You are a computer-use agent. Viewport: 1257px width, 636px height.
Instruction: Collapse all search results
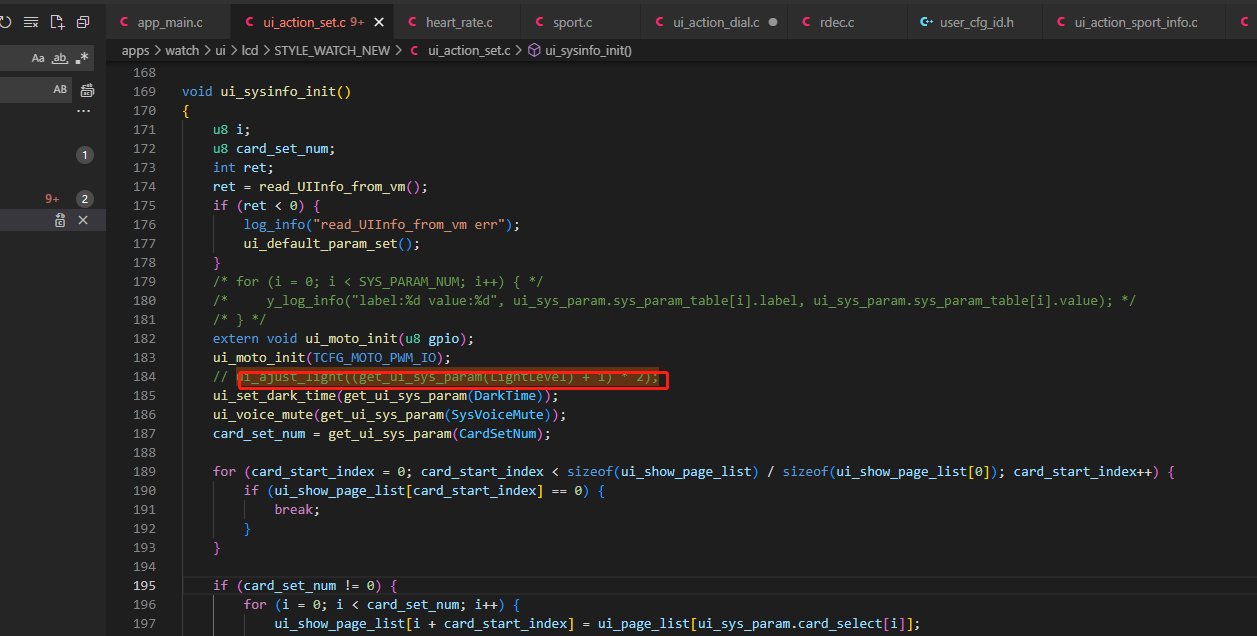pyautogui.click(x=83, y=21)
